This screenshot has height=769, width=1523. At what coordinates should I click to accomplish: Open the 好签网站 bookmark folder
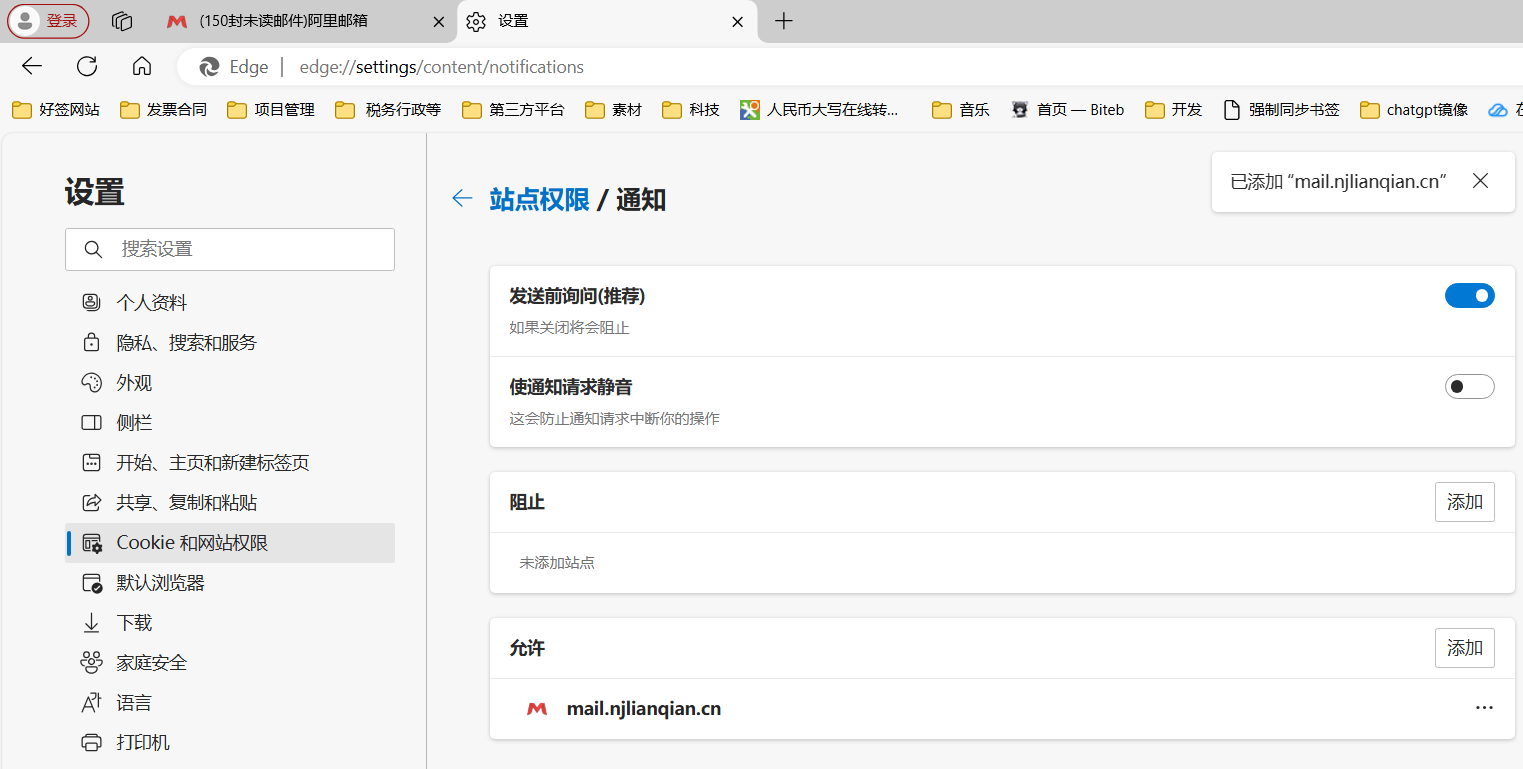point(56,110)
